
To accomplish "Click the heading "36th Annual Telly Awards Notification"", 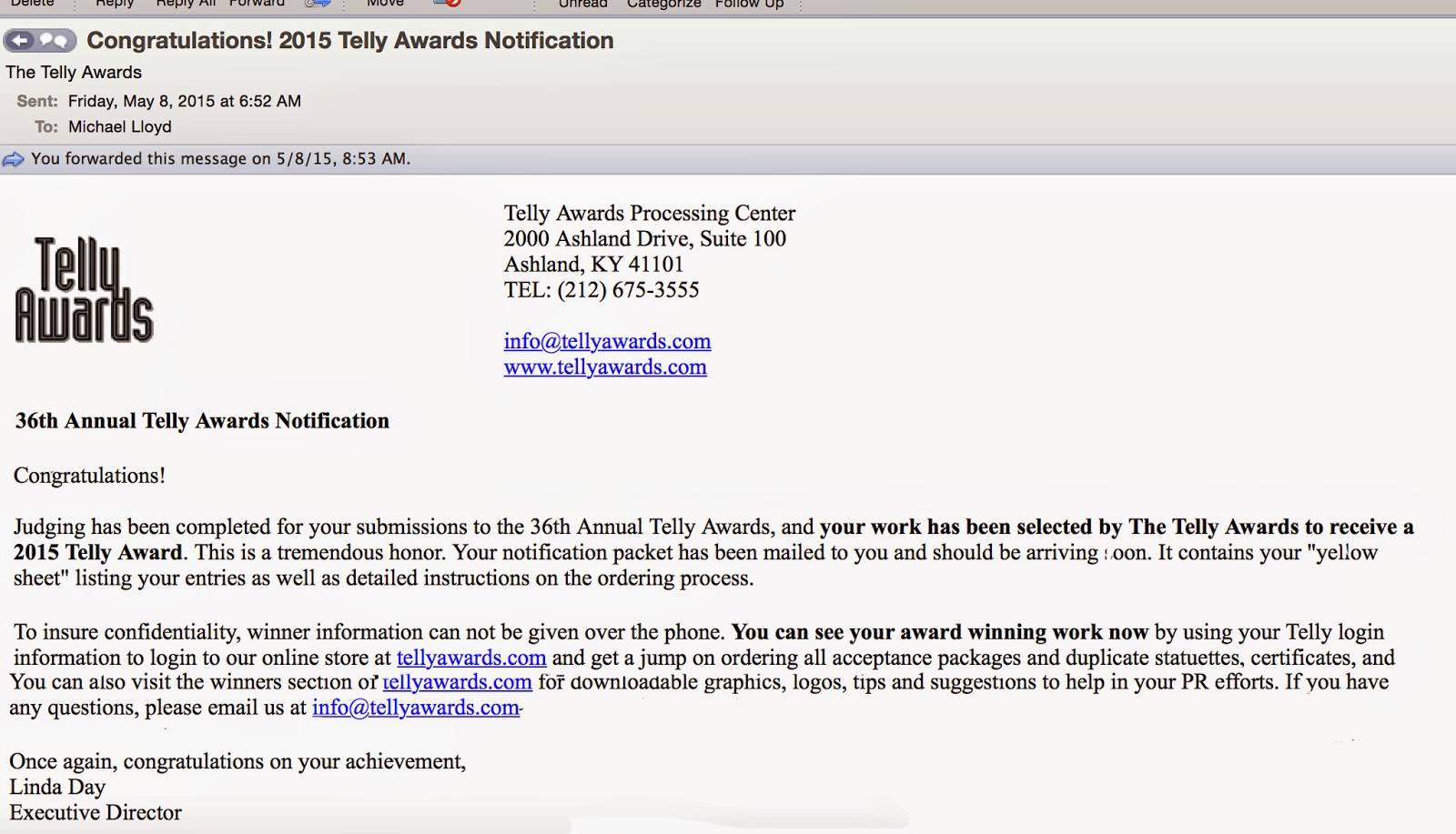I will [202, 420].
